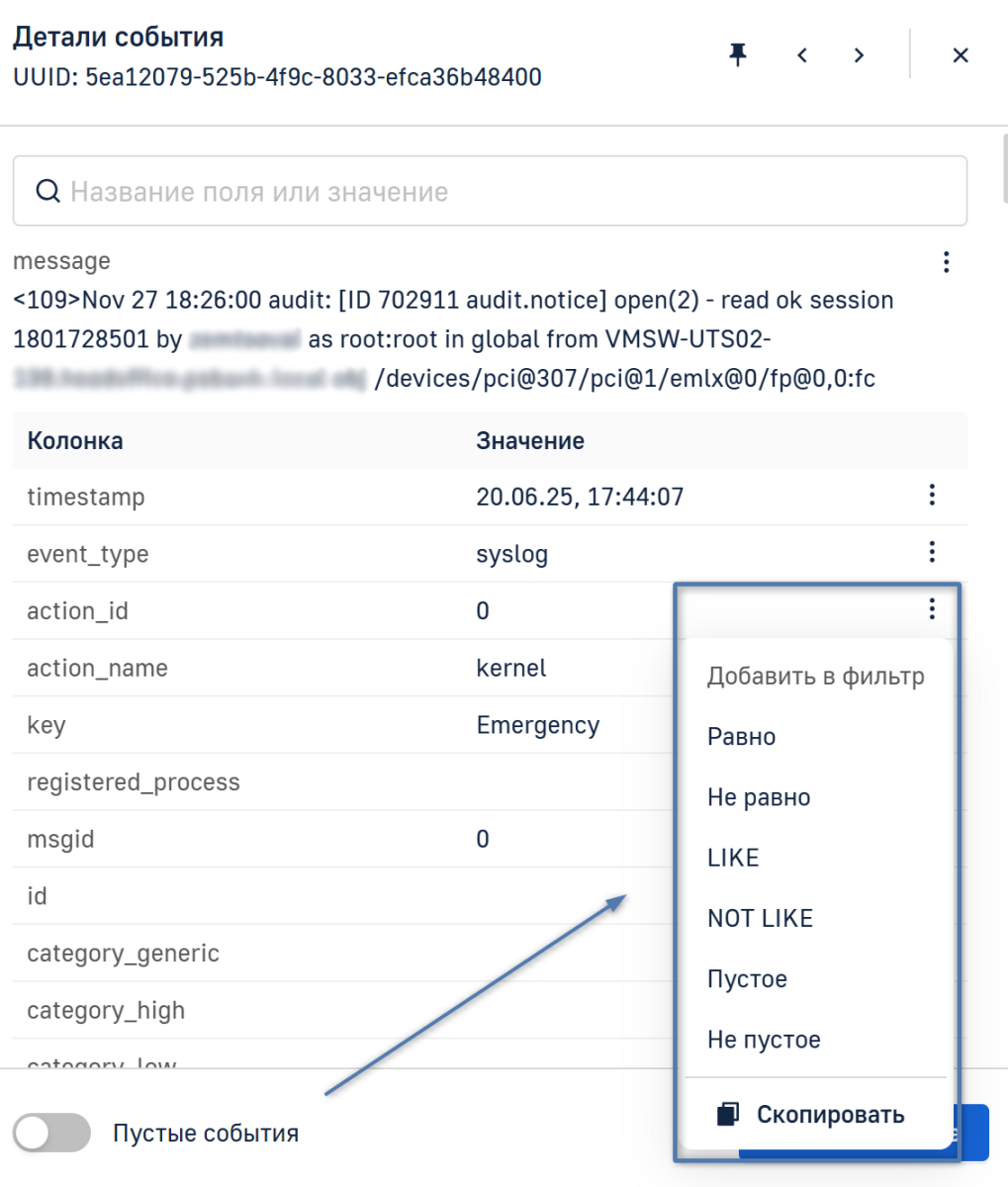
Task: Click three-dot menu for action_id row
Action: (x=931, y=609)
